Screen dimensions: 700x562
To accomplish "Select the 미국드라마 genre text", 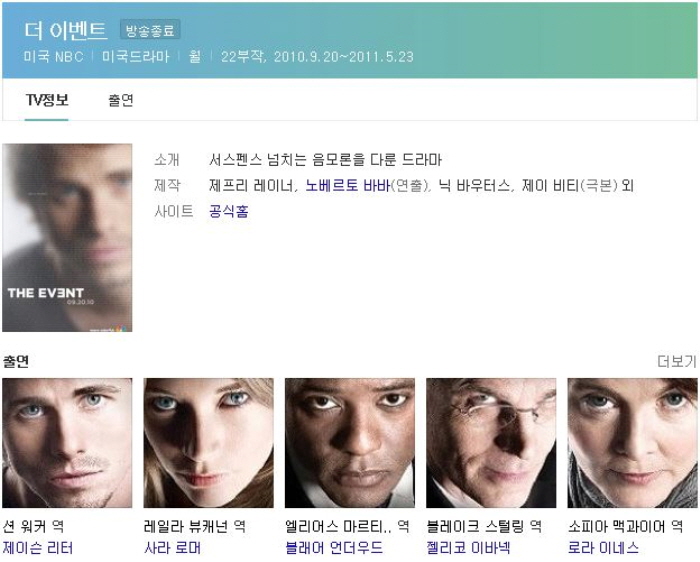I will [135, 57].
